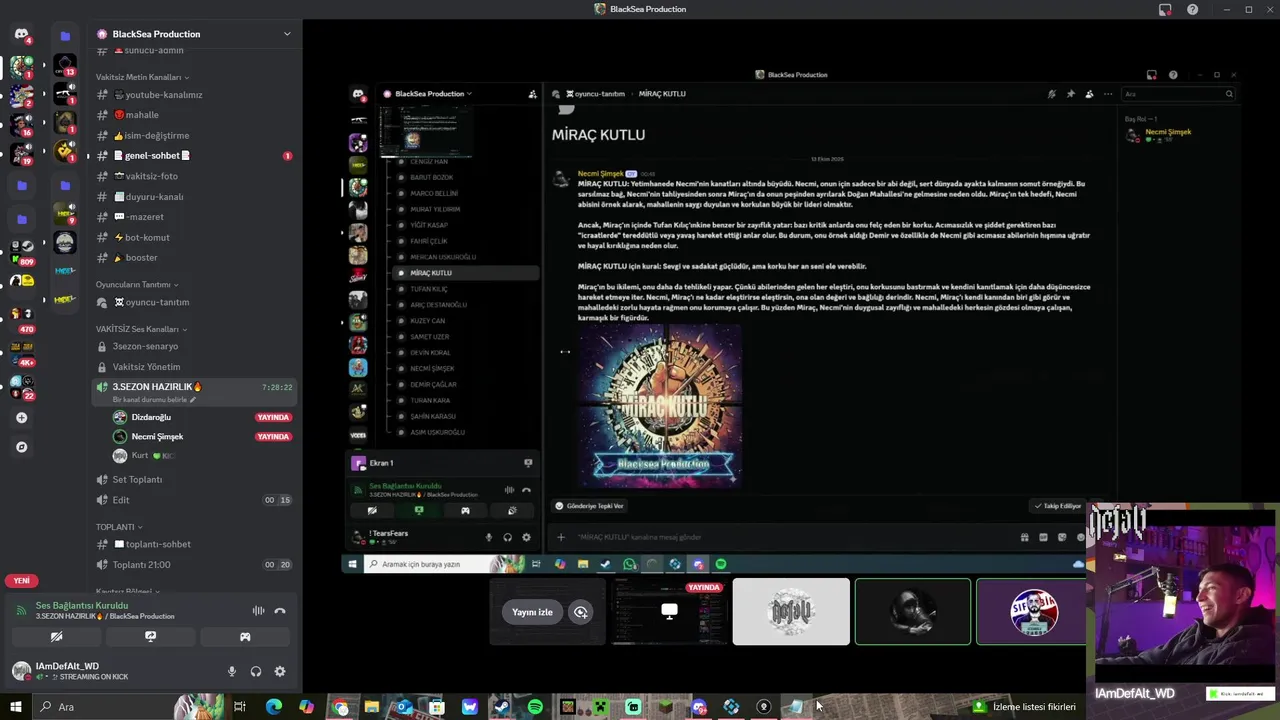
Task: Open Discord help question mark icon
Action: [1192, 9]
